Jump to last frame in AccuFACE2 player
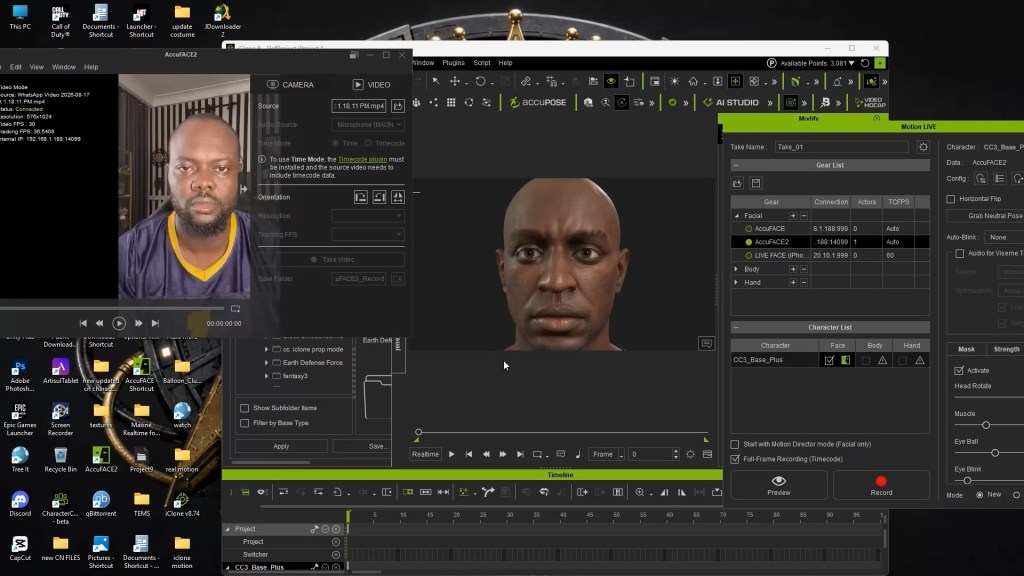The image size is (1024, 576). (x=155, y=323)
